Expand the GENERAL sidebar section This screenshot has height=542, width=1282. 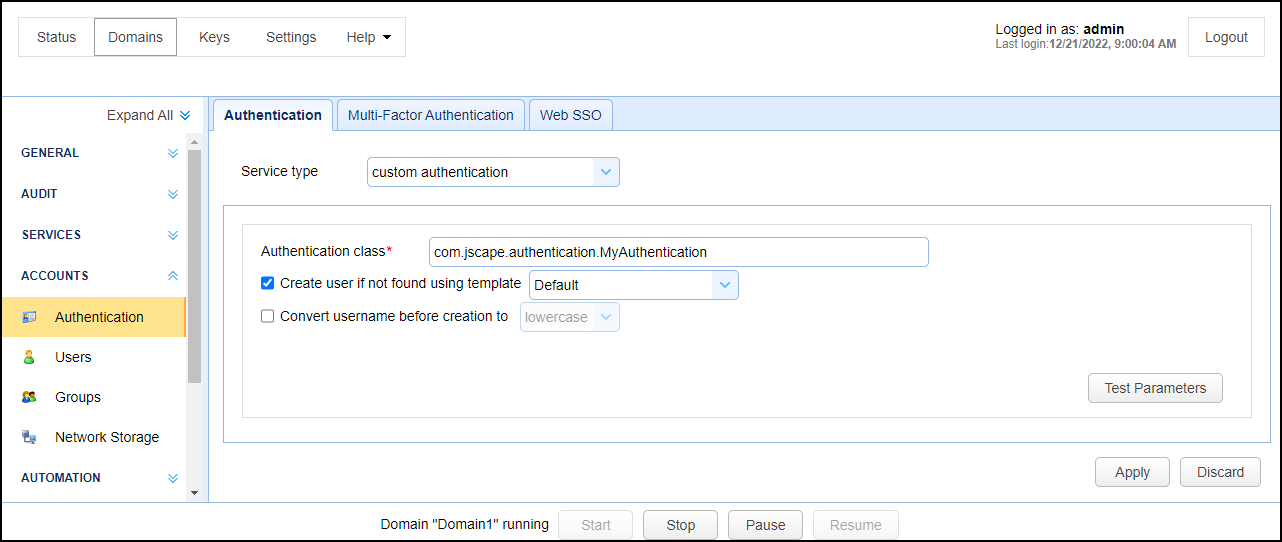tap(173, 153)
